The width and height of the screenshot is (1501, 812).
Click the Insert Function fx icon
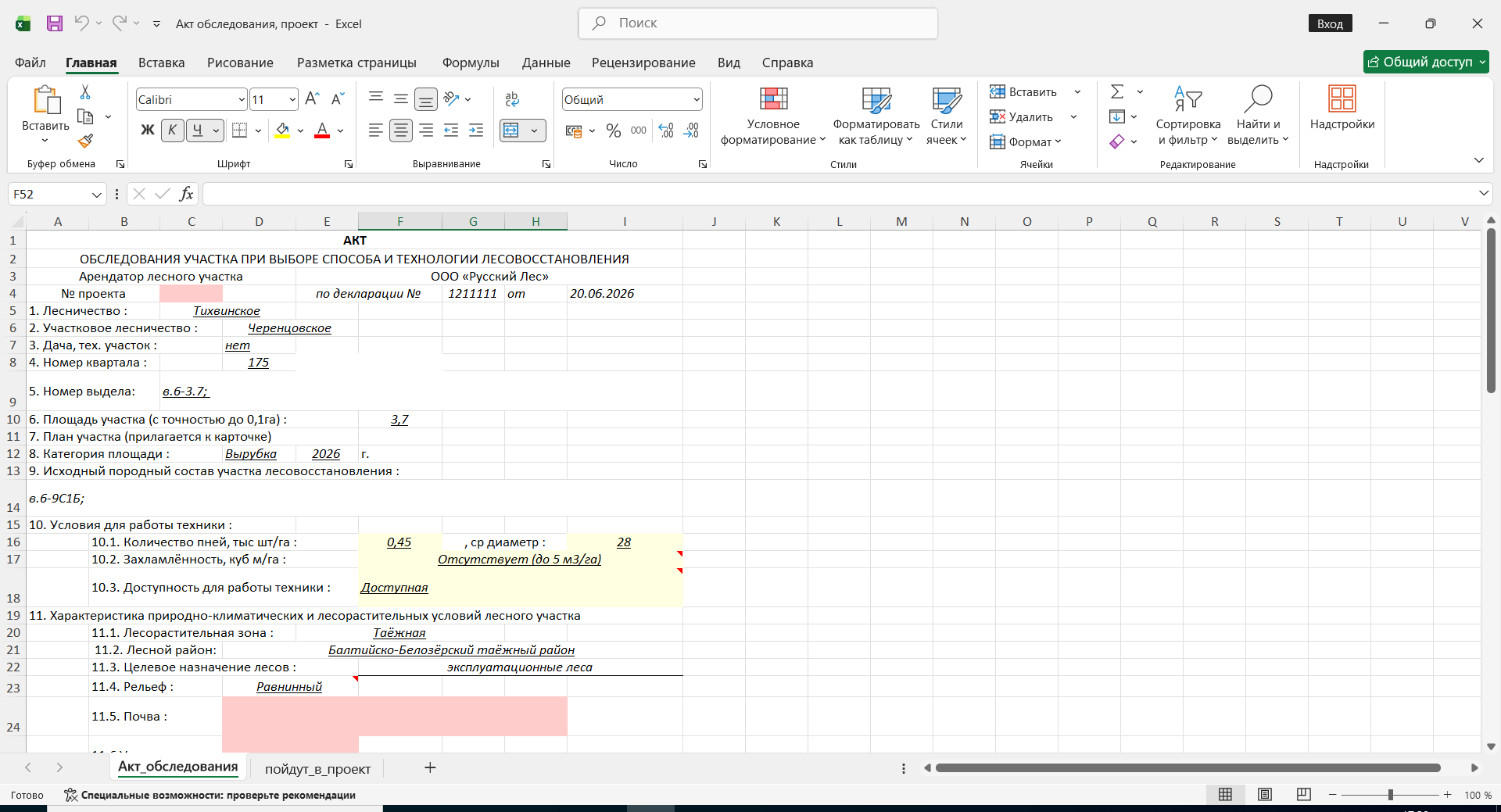click(x=186, y=194)
